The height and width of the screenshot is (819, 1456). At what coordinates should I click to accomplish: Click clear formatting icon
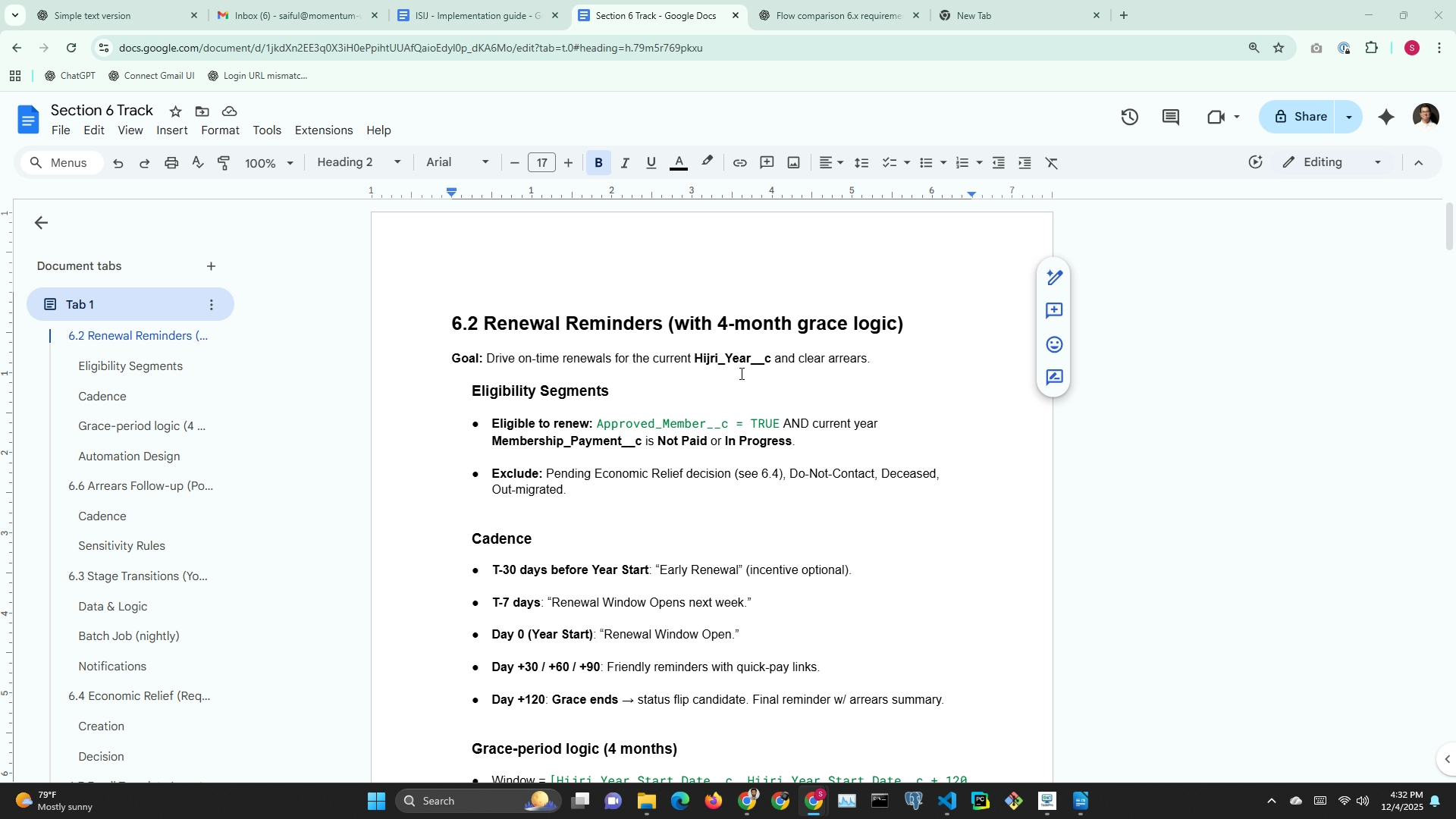(x=1052, y=163)
